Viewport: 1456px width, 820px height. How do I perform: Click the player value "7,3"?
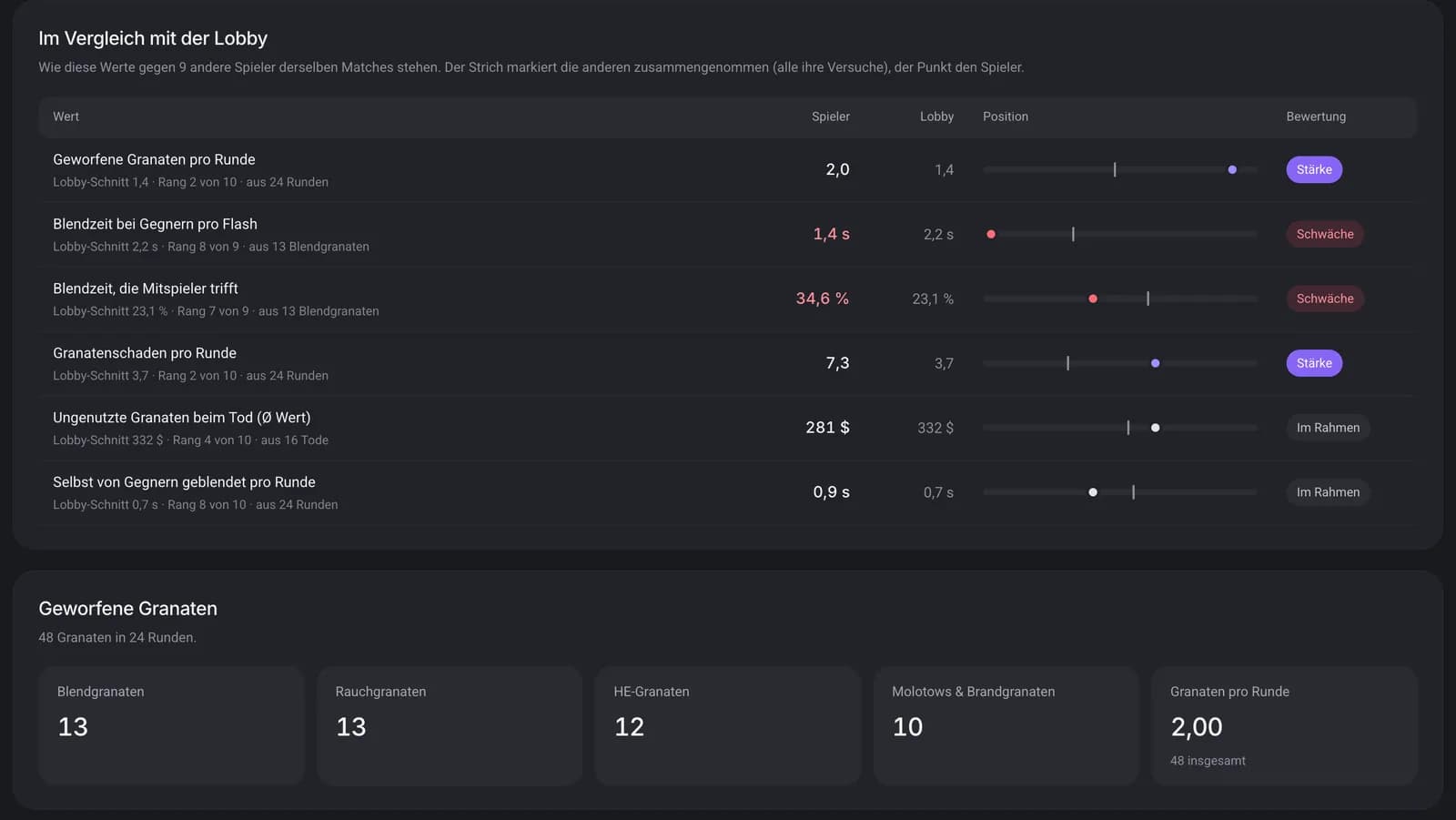click(x=837, y=363)
